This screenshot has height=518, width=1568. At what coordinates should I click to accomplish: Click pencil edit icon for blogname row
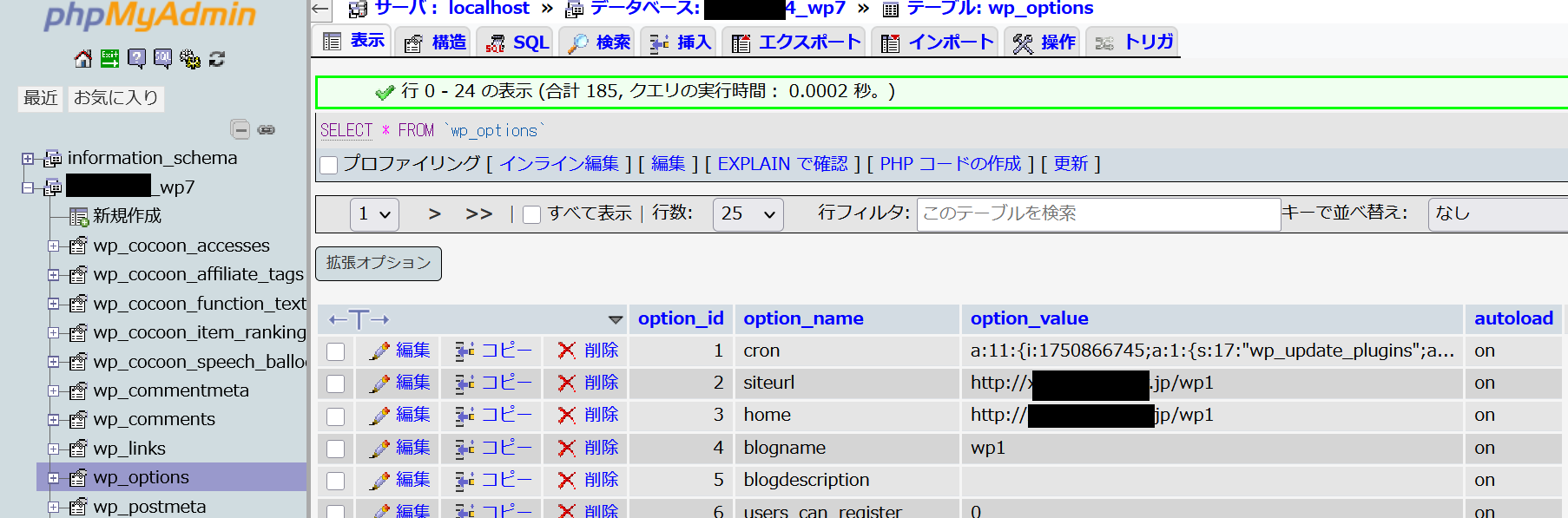tap(379, 448)
